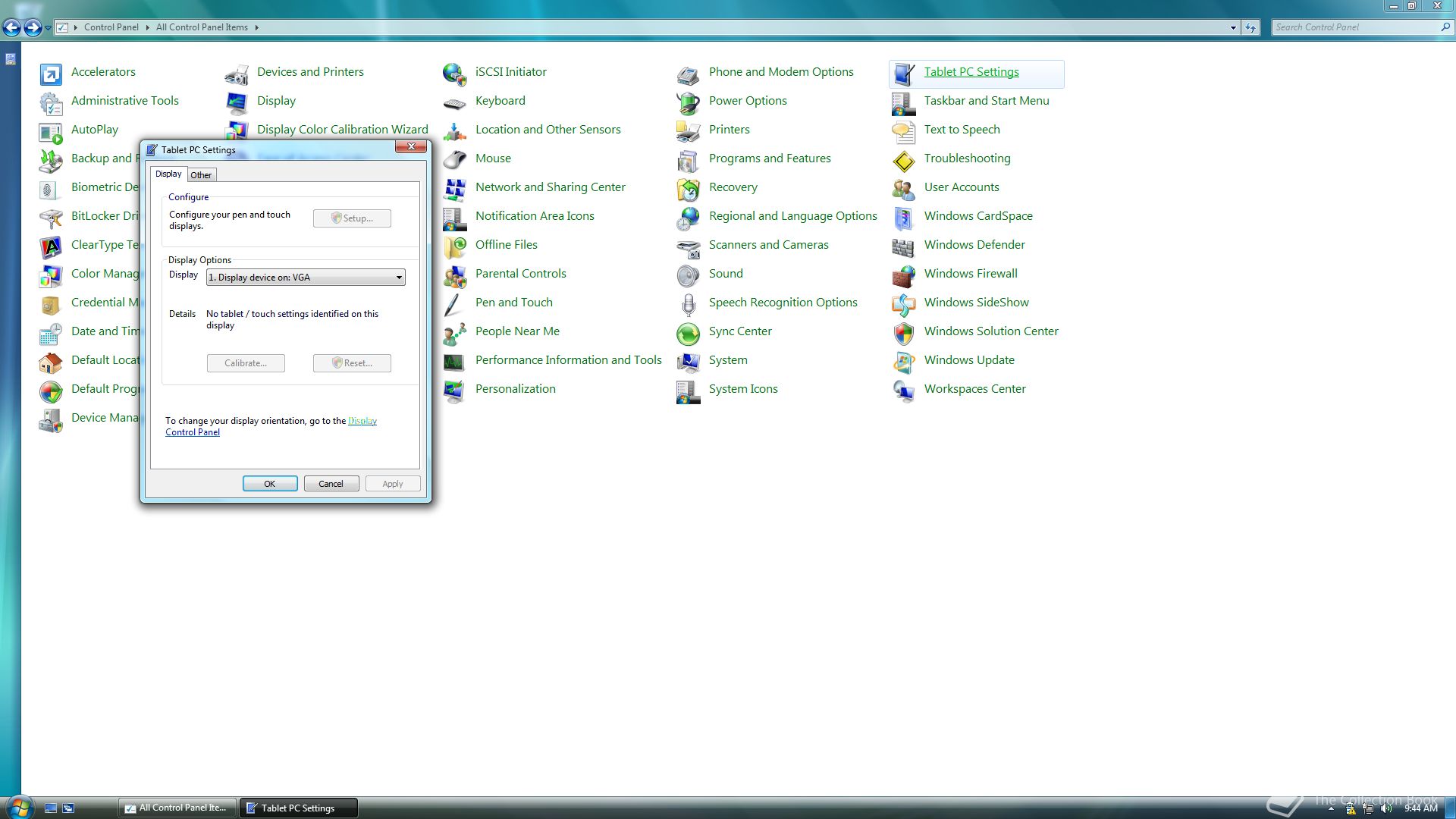This screenshot has width=1456, height=819.
Task: Open the Display device VGA dropdown
Action: 306,278
